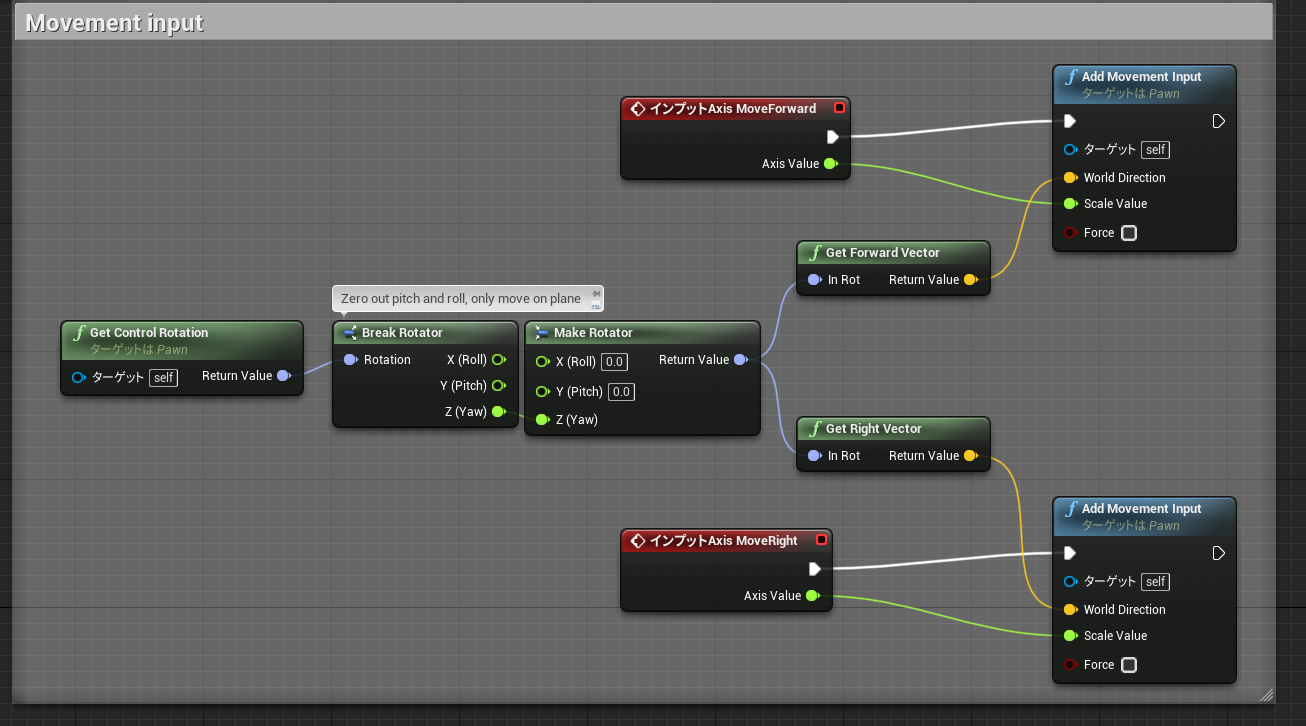Click the bottom Add Movement Input exec input pin

coord(1070,553)
